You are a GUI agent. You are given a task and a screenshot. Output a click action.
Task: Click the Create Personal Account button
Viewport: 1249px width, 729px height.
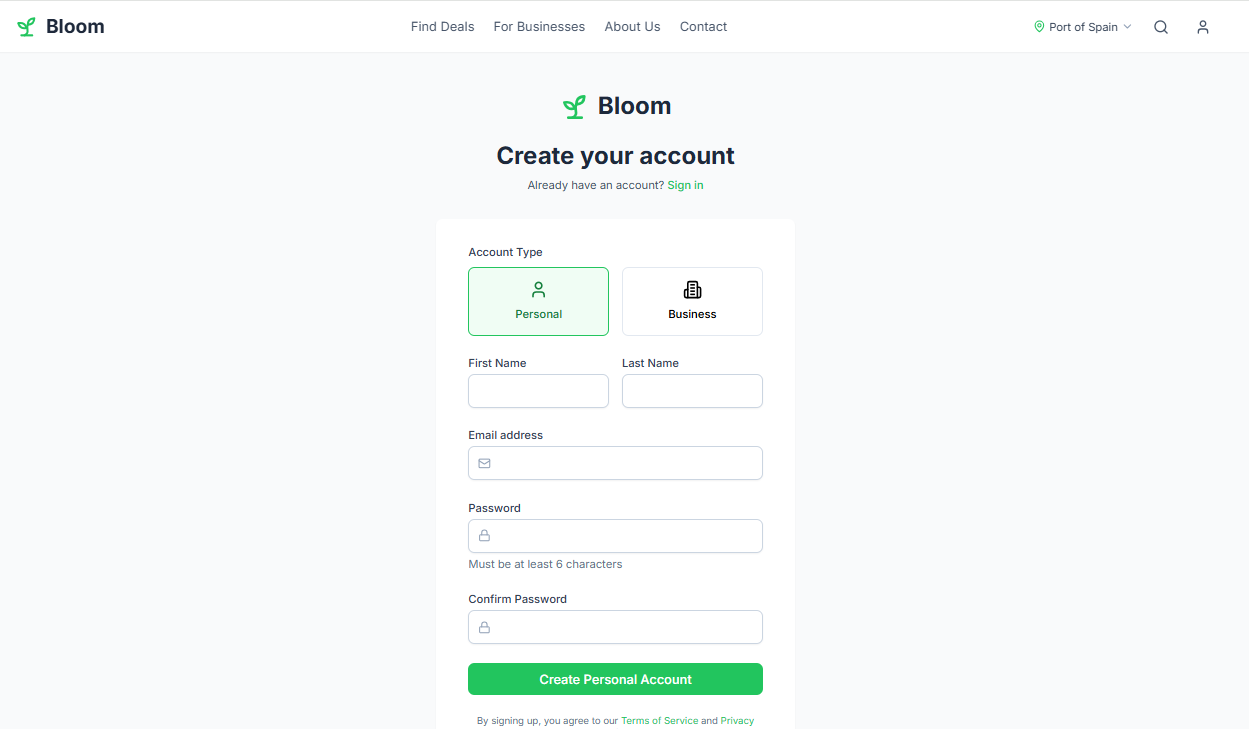(x=615, y=679)
